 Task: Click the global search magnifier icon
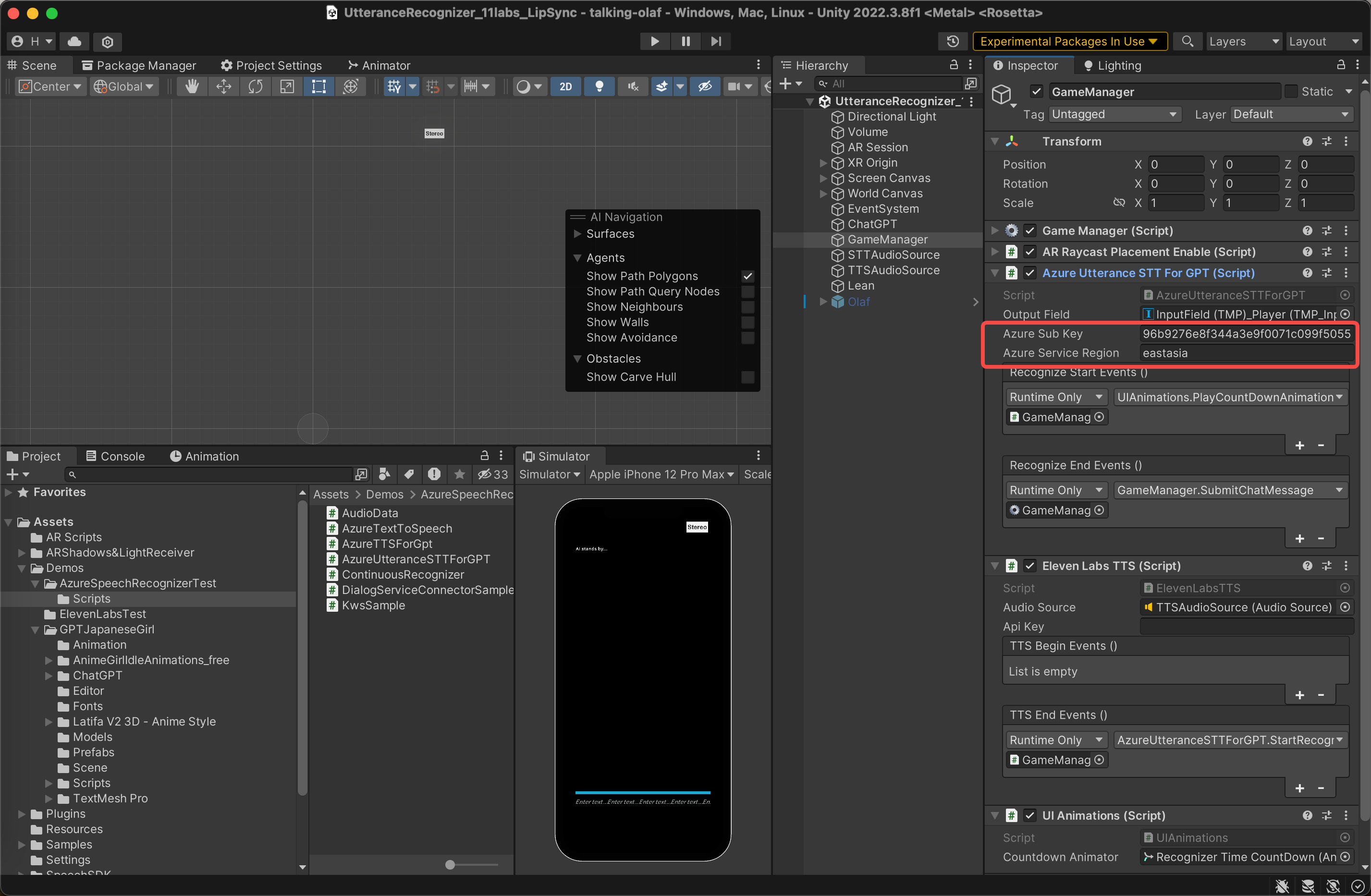(1187, 41)
